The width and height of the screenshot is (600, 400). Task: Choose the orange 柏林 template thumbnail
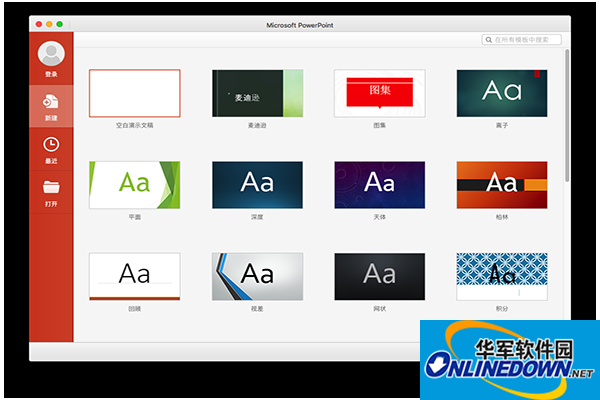point(502,185)
